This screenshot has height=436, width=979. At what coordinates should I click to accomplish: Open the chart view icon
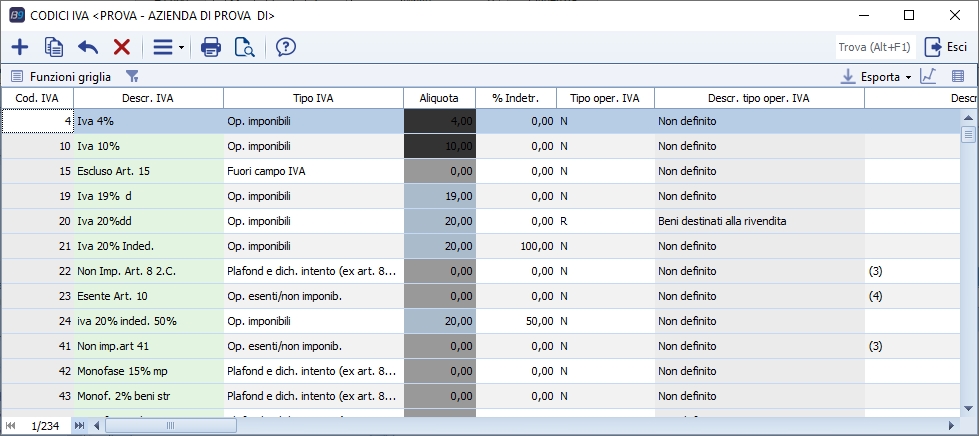(928, 76)
